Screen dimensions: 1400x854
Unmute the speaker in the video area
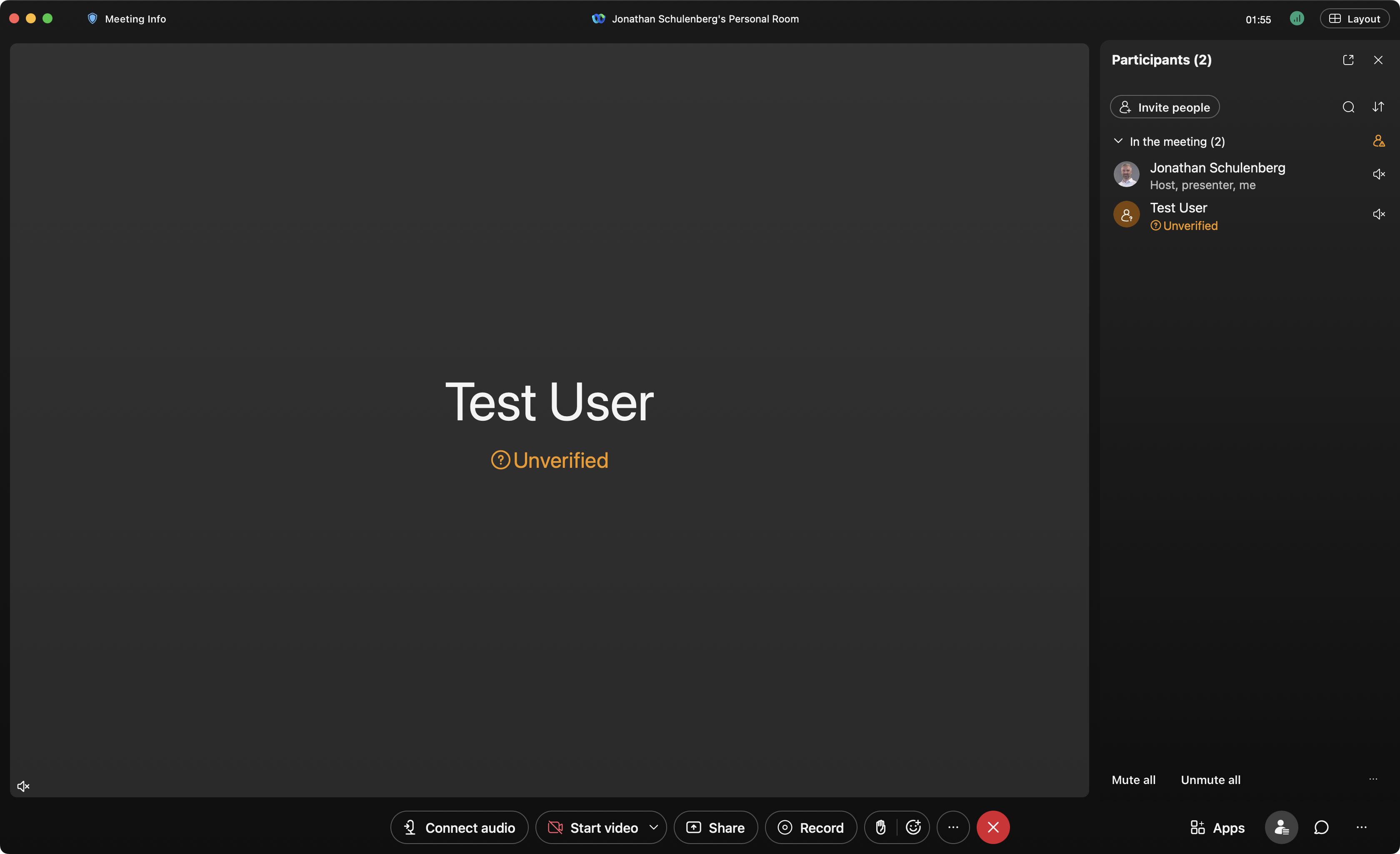click(23, 786)
